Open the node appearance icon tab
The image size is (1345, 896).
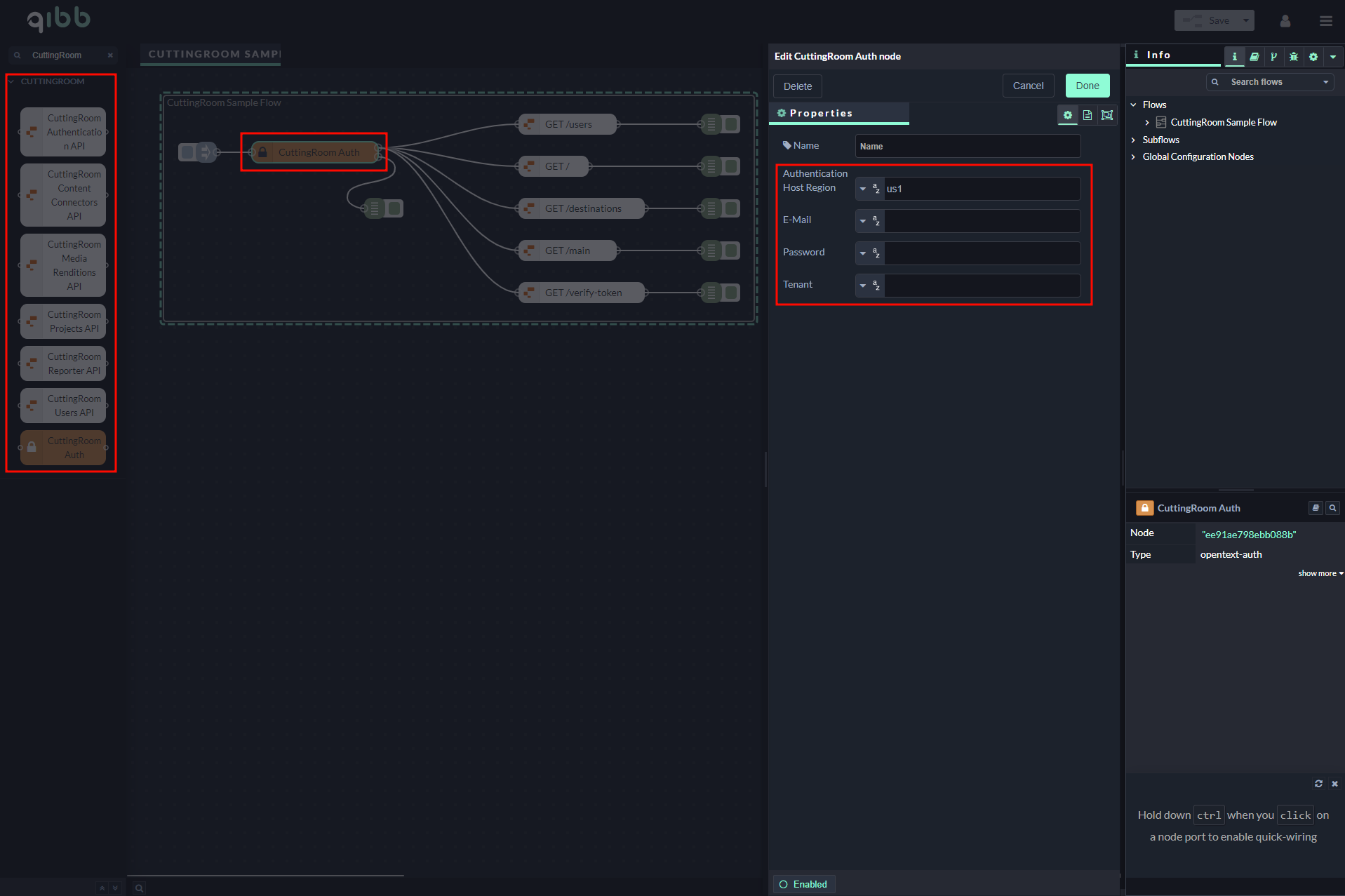pos(1106,115)
